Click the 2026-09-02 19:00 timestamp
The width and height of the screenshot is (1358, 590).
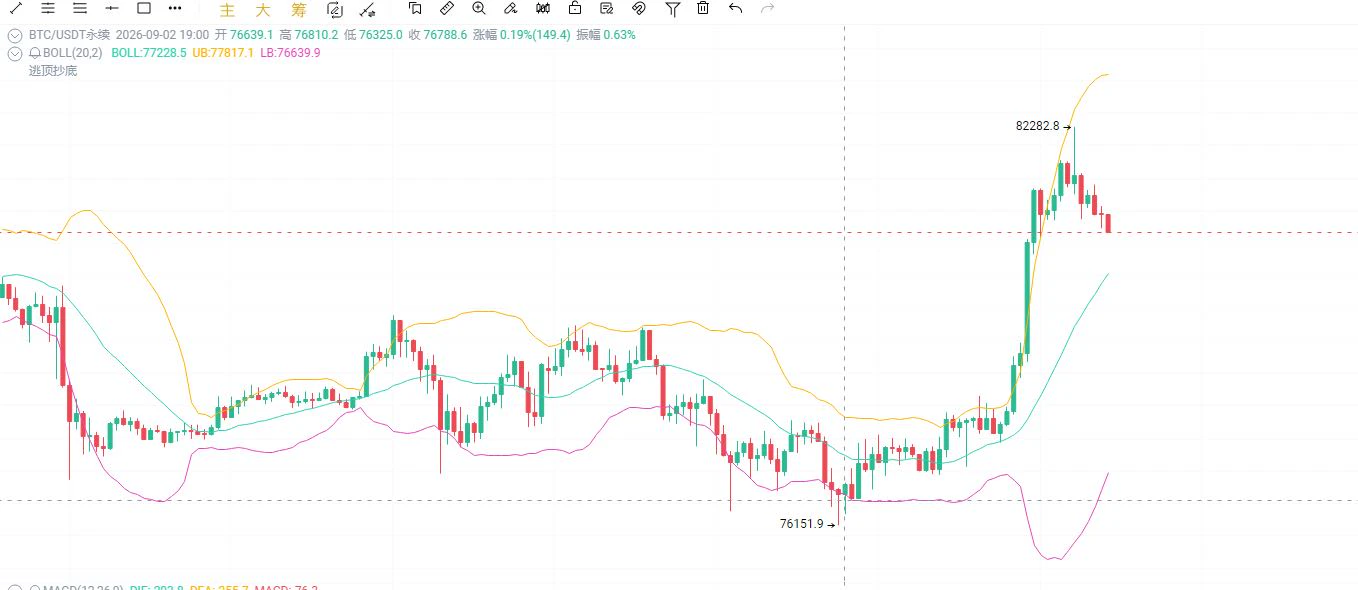[161, 35]
